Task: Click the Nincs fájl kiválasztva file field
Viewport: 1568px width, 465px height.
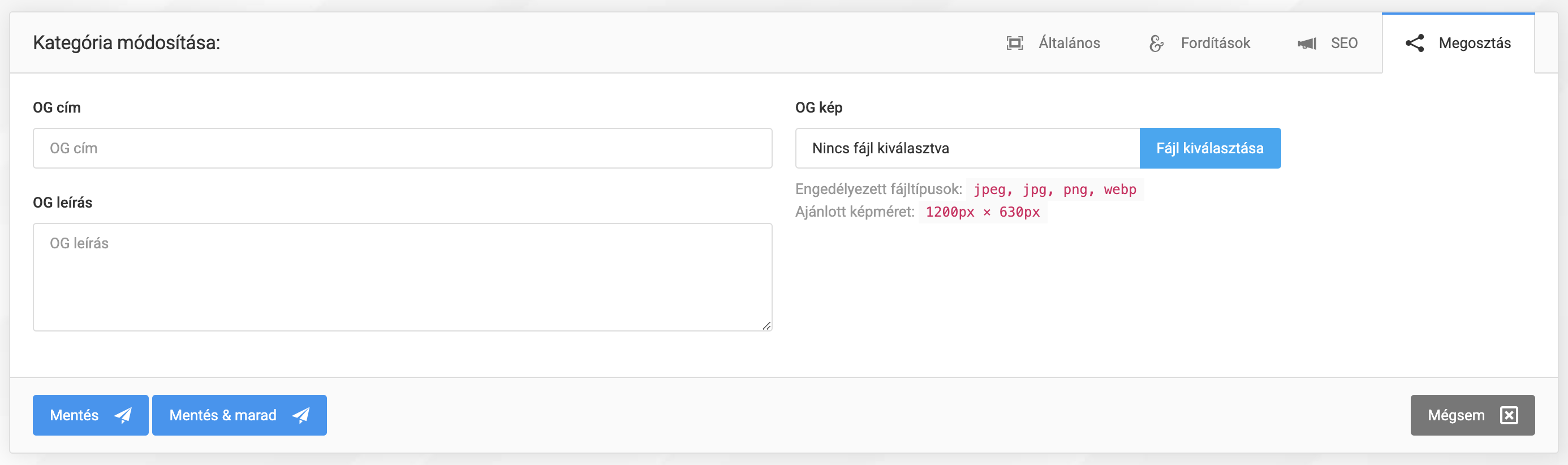Action: (x=967, y=149)
